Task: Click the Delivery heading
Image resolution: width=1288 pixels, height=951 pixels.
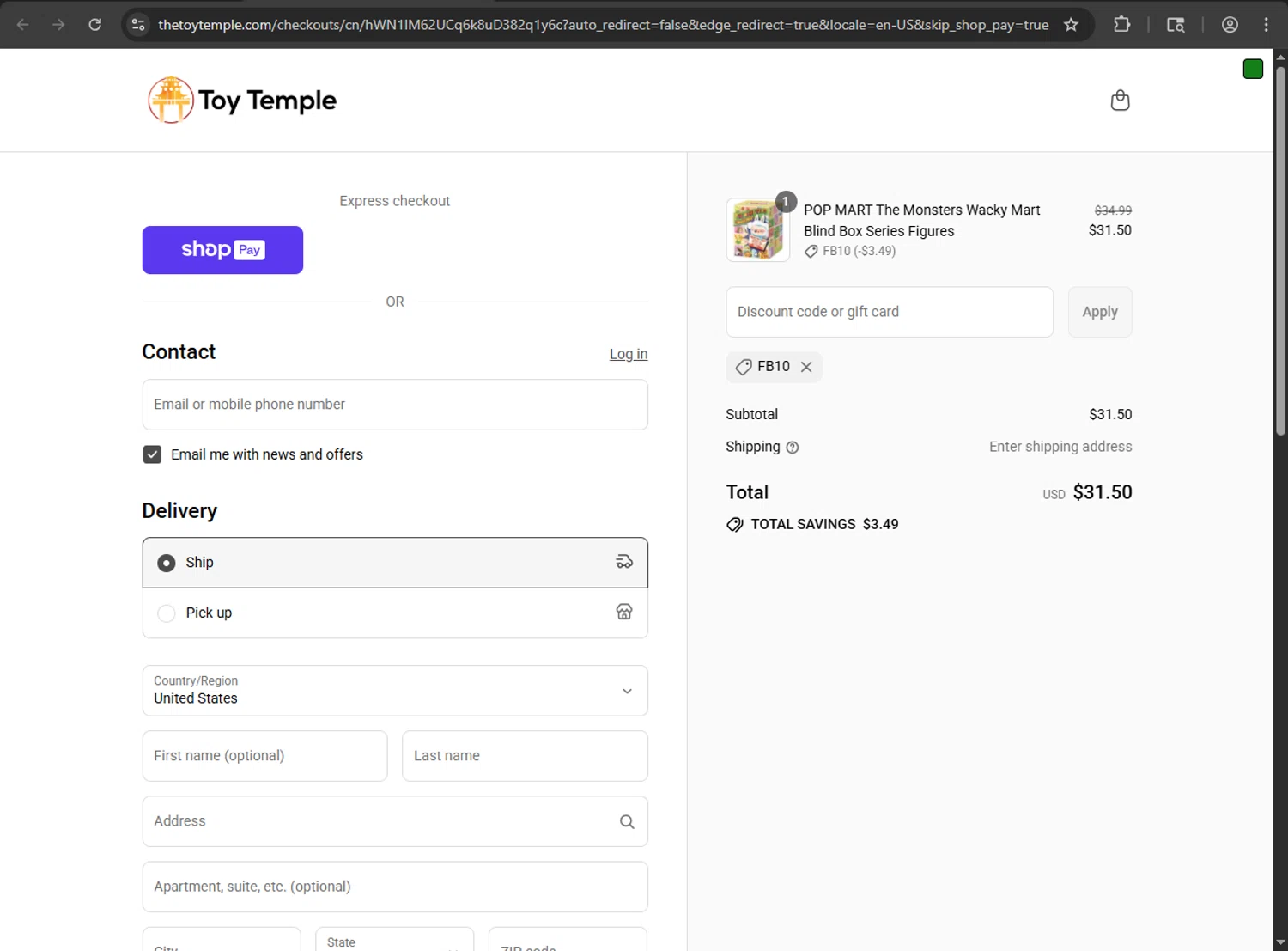Action: (x=179, y=511)
